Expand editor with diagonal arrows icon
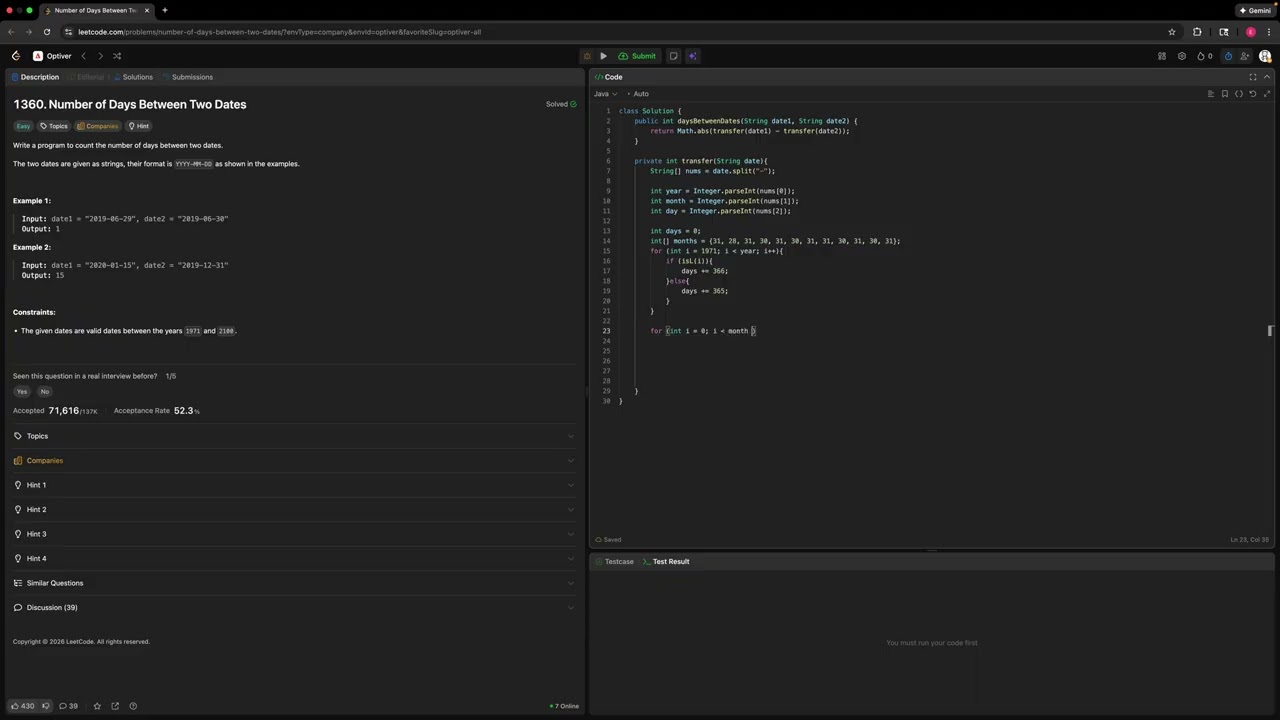The width and height of the screenshot is (1280, 720). 1268,94
